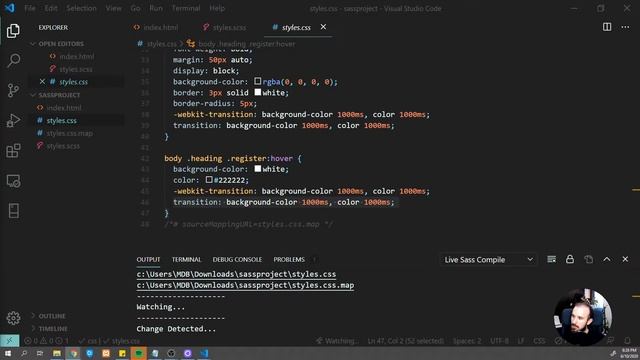
Task: Open the View menu
Action: pyautogui.click(x=113, y=8)
